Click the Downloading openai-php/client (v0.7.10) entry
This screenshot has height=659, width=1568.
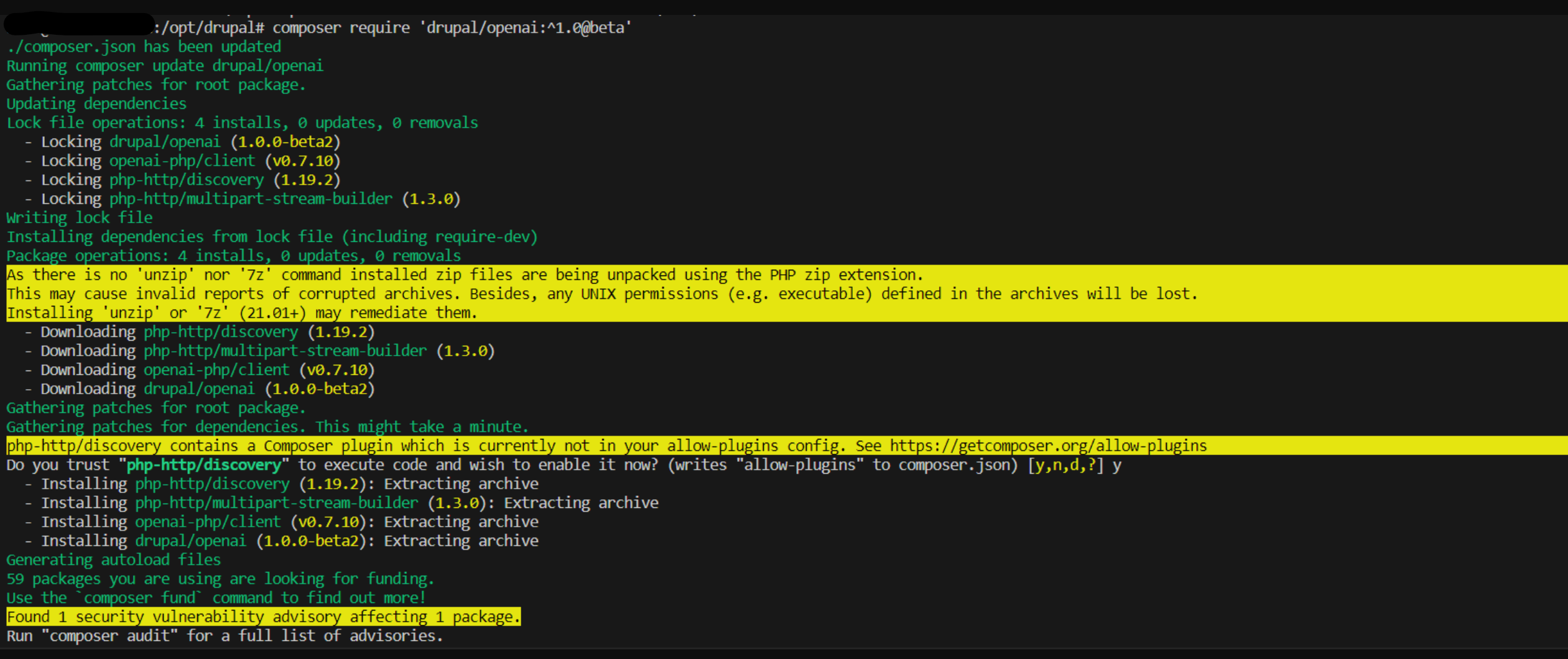199,369
